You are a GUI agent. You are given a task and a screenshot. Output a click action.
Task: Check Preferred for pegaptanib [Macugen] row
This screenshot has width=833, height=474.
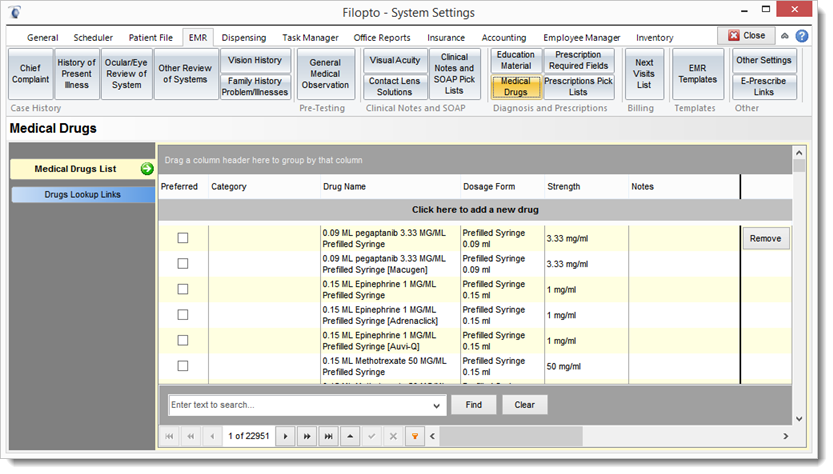coord(183,264)
